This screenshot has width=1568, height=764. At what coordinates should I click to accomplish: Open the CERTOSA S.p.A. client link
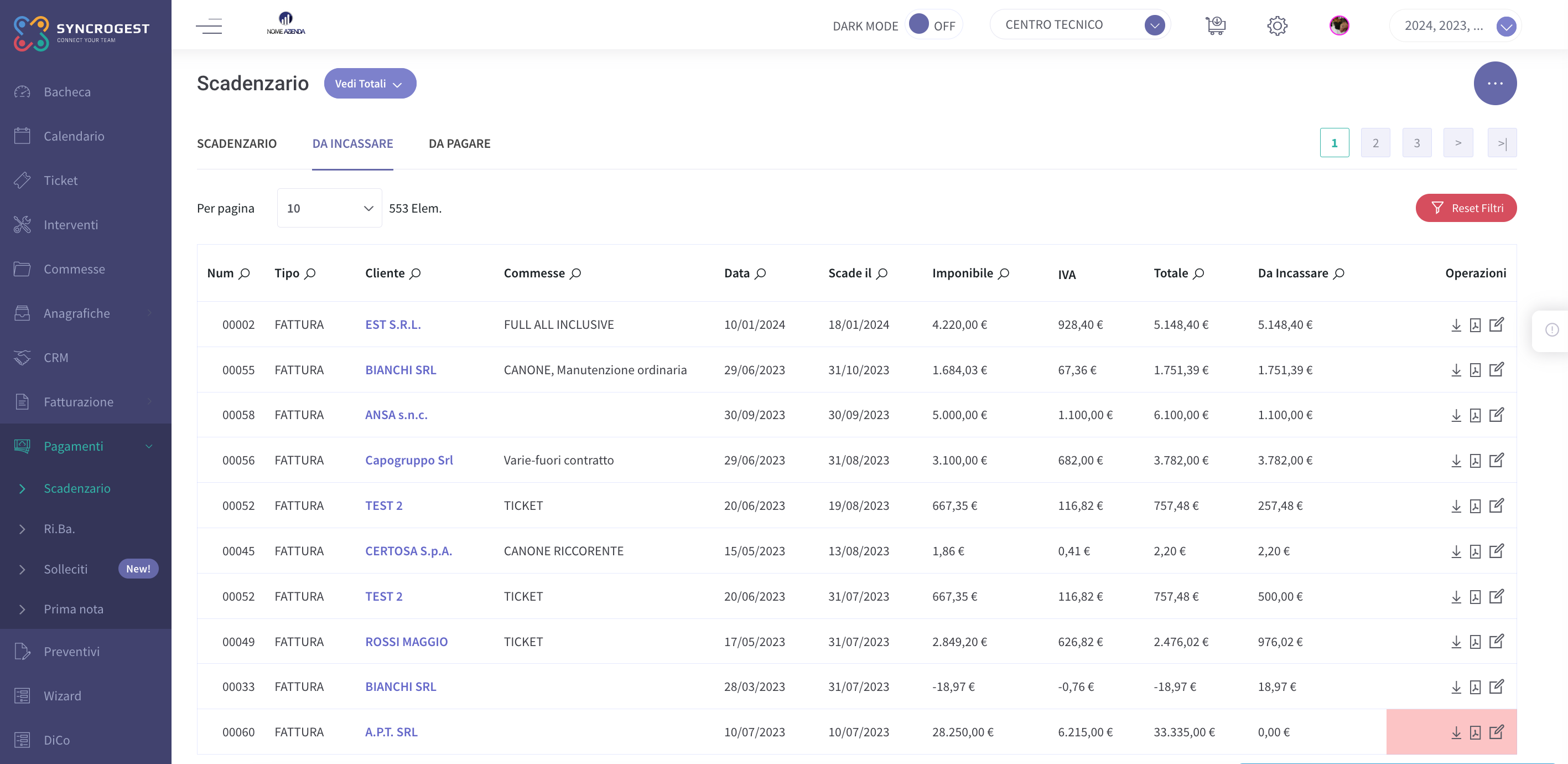click(x=408, y=551)
